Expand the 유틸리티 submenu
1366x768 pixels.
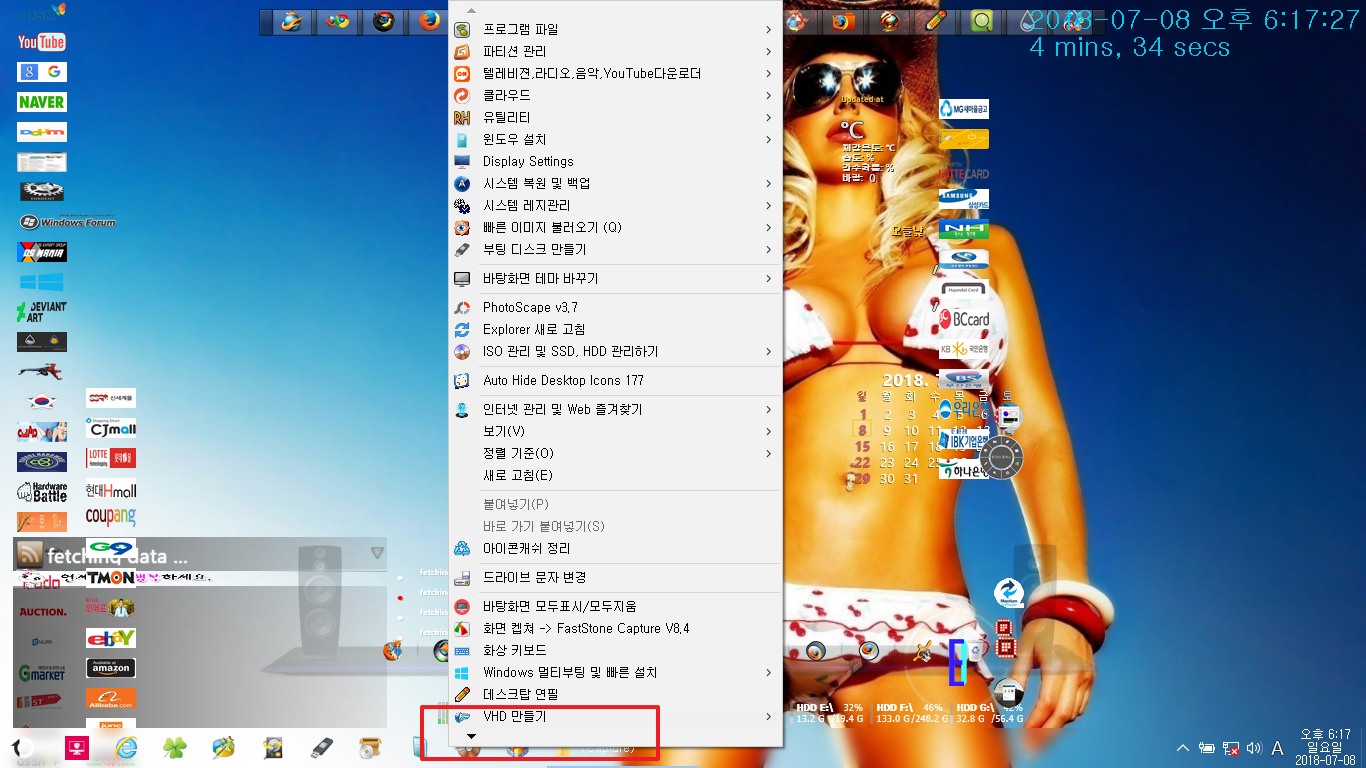tap(615, 117)
